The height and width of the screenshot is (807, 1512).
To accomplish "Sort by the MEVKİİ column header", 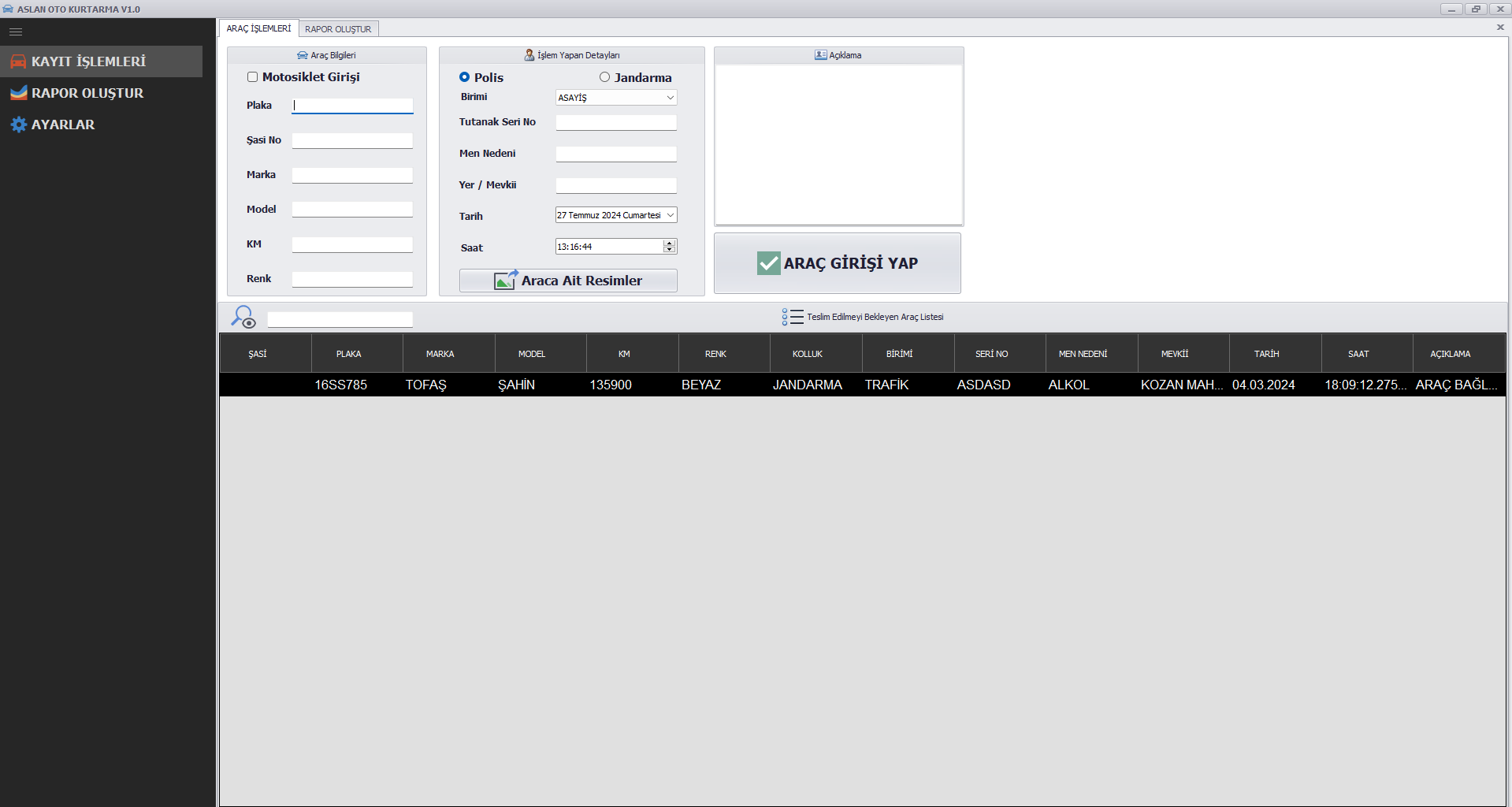I will [x=1183, y=354].
